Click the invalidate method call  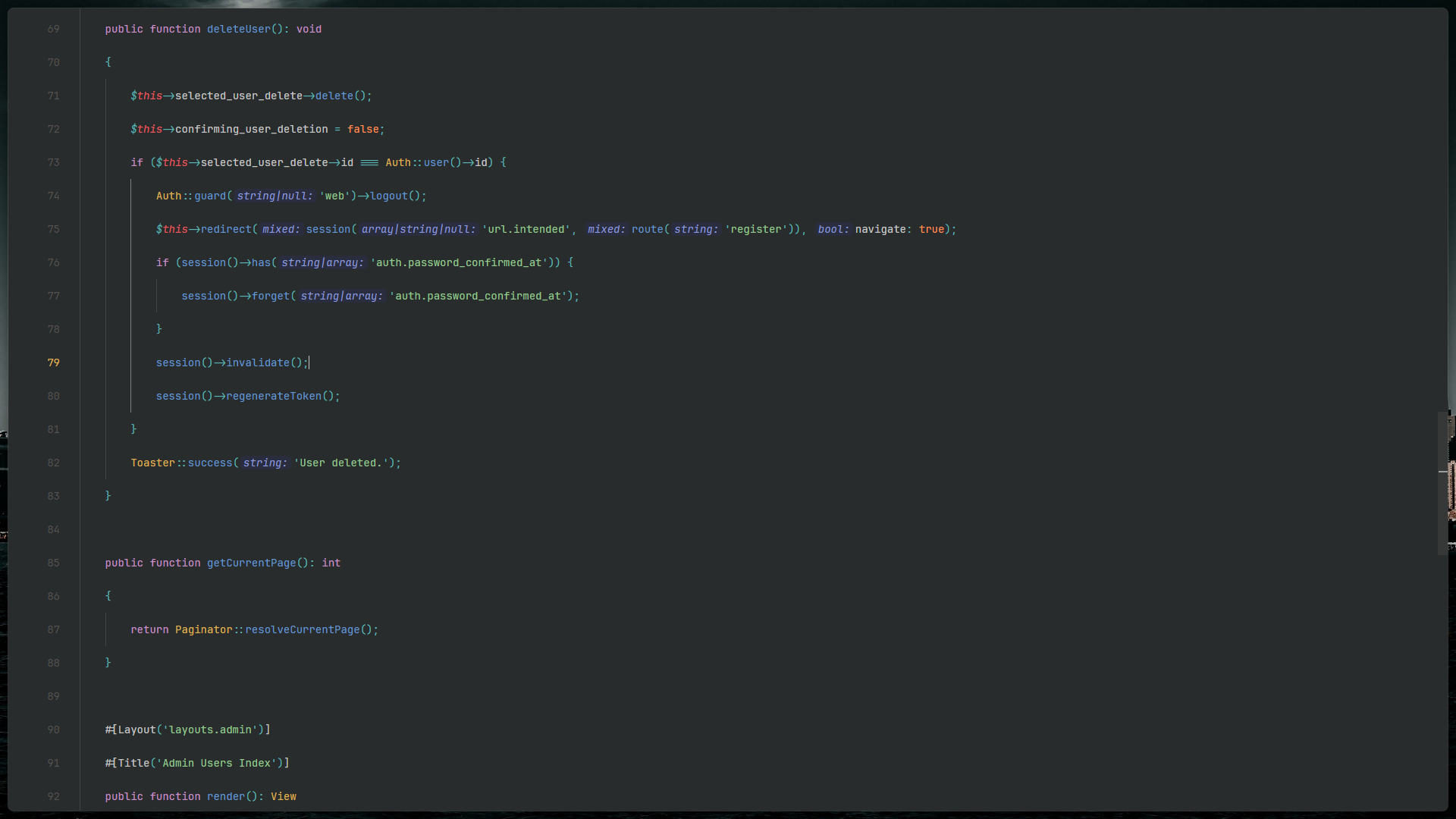click(x=257, y=362)
